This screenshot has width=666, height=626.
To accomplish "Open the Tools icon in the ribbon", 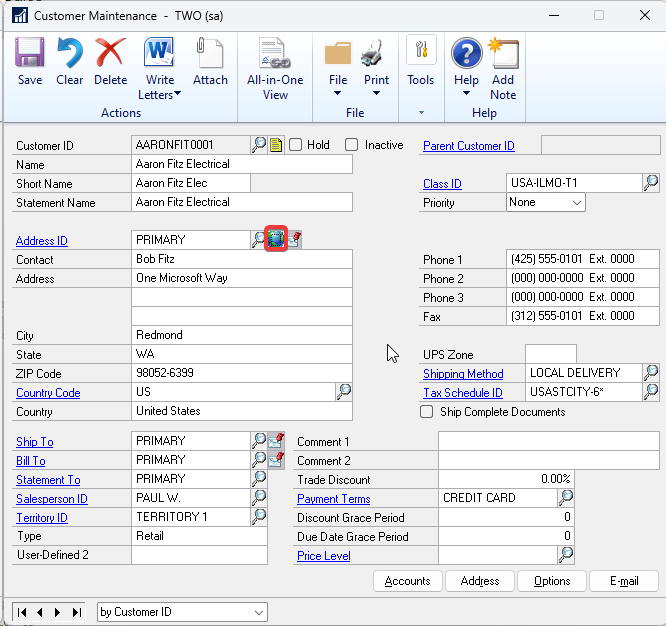I will click(420, 61).
